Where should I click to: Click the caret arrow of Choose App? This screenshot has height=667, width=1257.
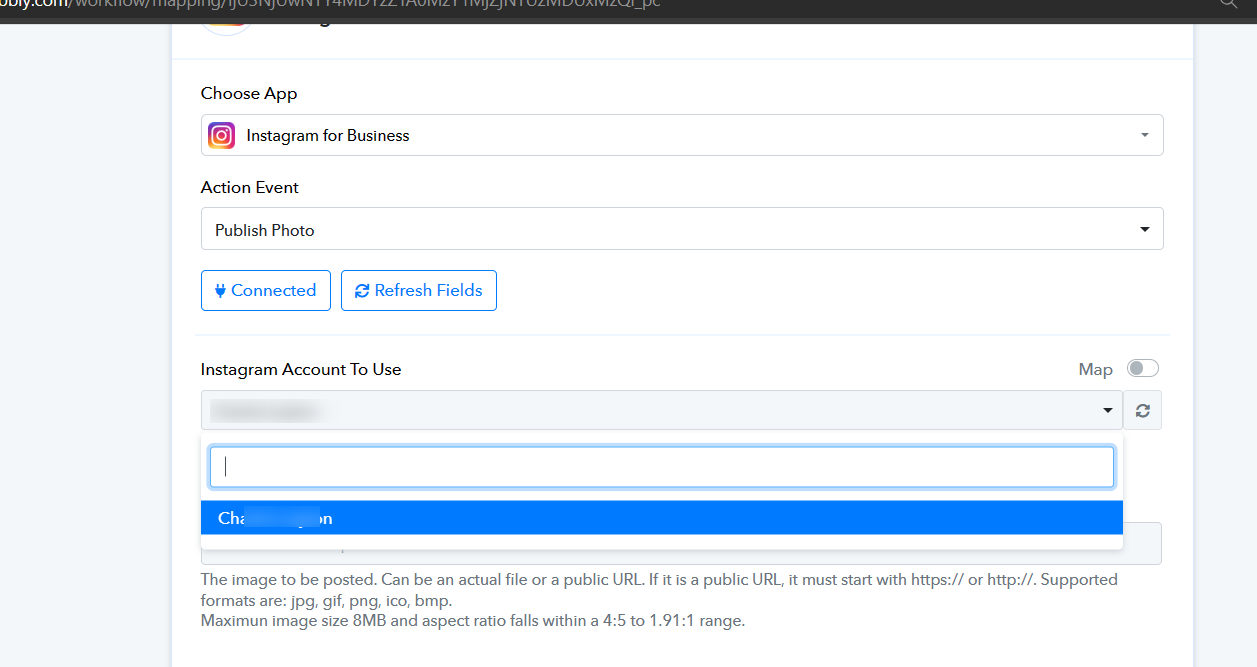(1145, 136)
